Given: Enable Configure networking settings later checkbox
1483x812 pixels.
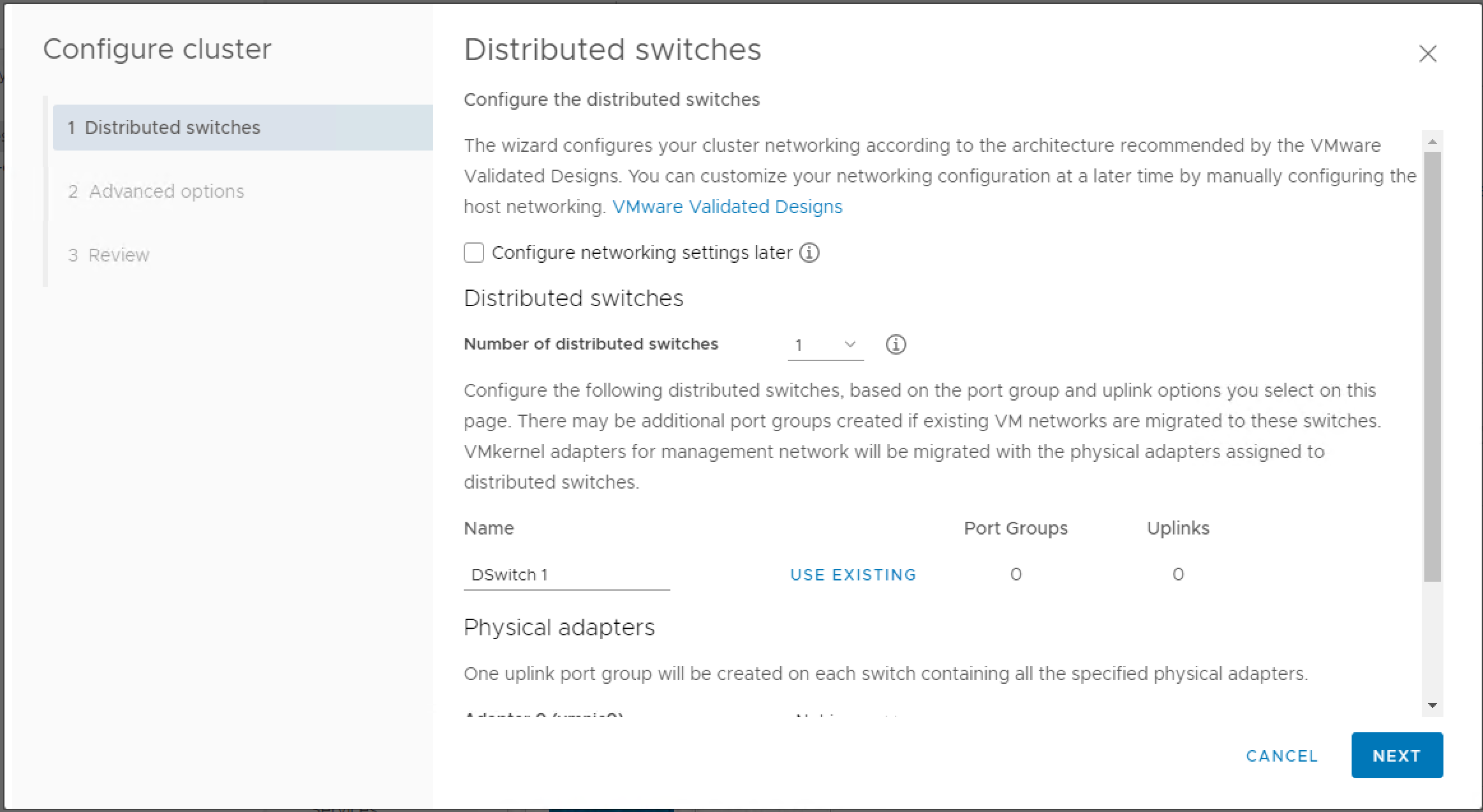Looking at the screenshot, I should (474, 253).
